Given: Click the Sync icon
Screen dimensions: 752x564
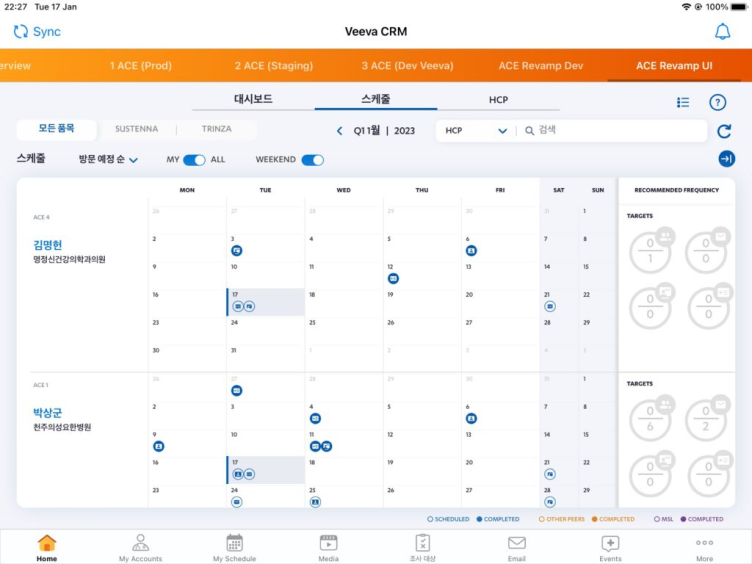Looking at the screenshot, I should click(21, 32).
